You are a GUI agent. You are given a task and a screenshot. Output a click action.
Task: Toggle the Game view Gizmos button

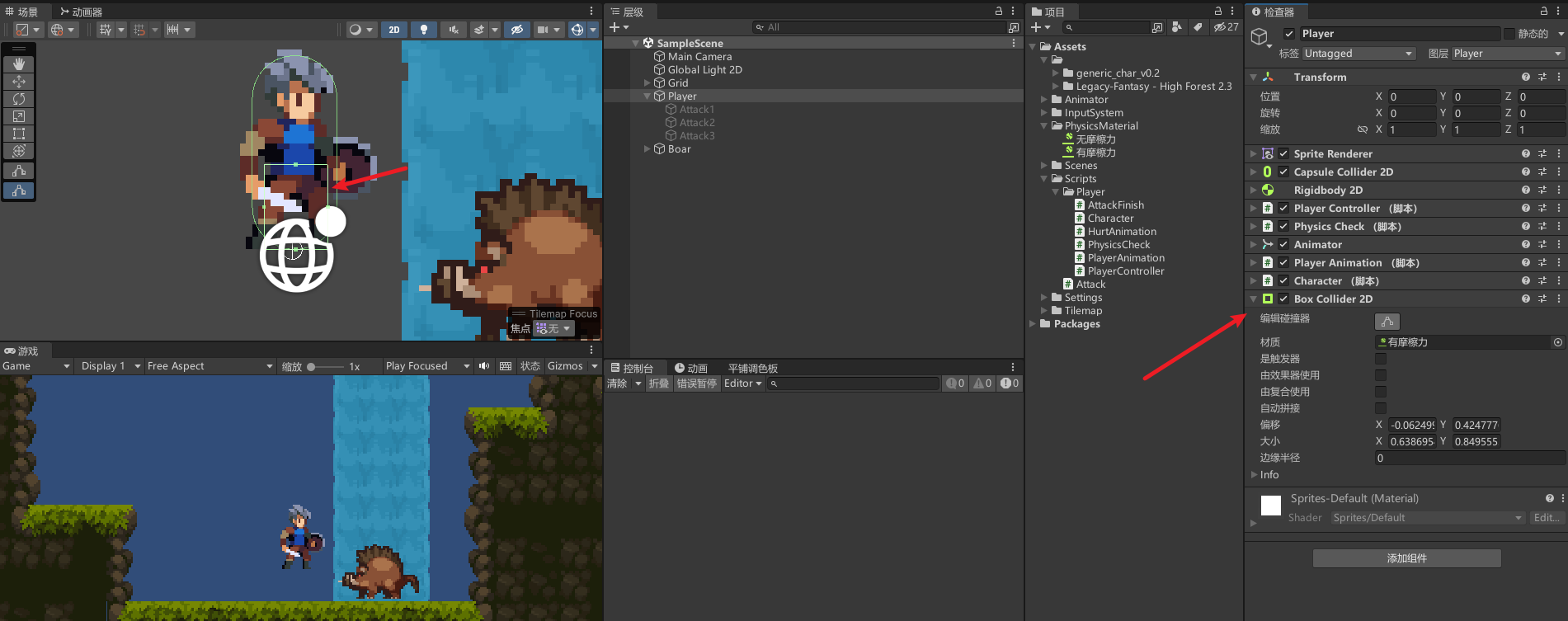pos(565,366)
